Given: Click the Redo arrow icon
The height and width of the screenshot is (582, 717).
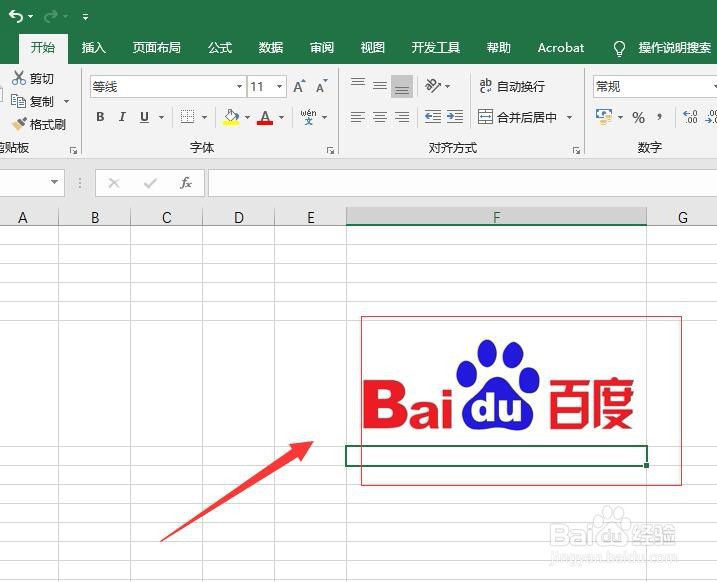Looking at the screenshot, I should coord(50,17).
